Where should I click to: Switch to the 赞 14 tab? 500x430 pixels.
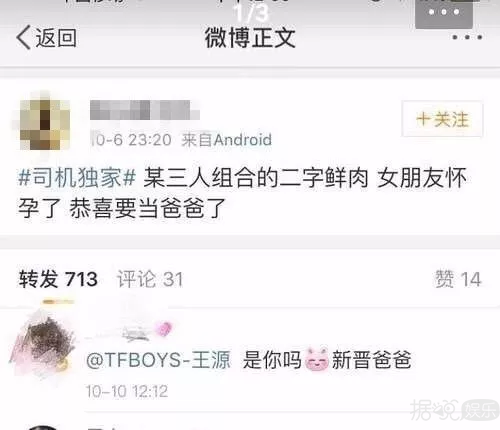coord(458,279)
